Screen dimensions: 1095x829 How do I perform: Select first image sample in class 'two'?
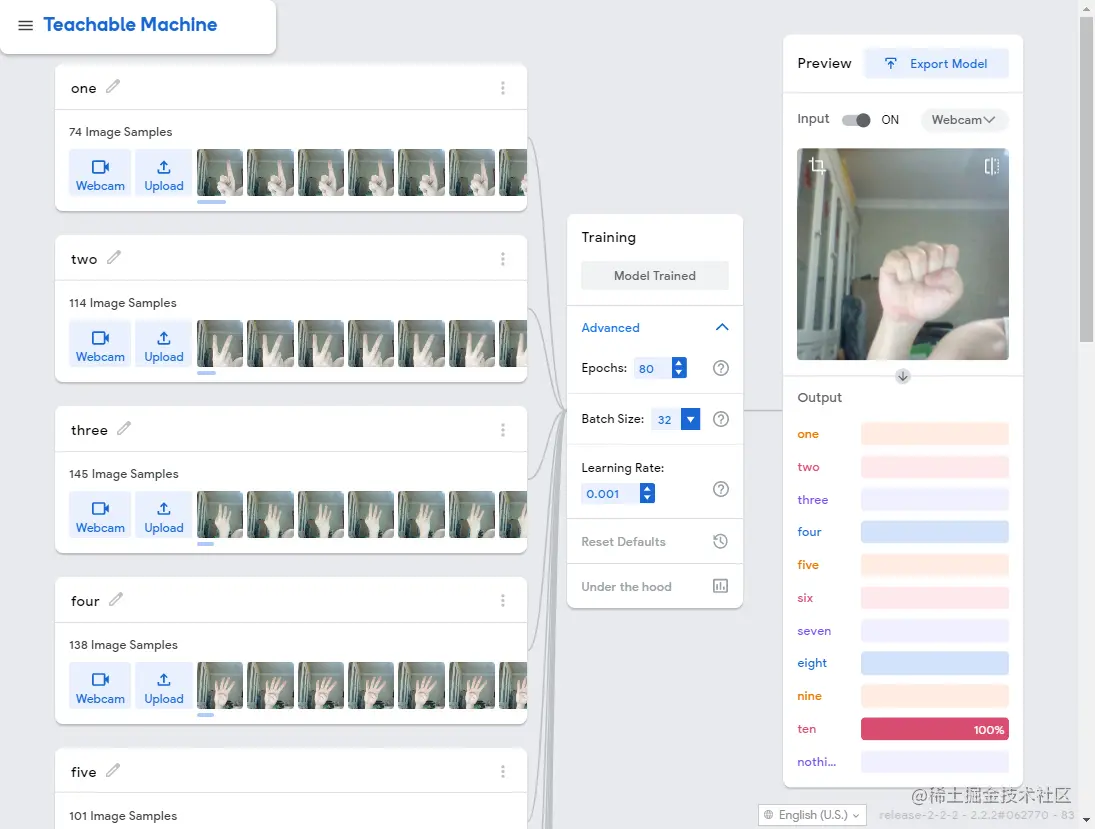coord(220,344)
